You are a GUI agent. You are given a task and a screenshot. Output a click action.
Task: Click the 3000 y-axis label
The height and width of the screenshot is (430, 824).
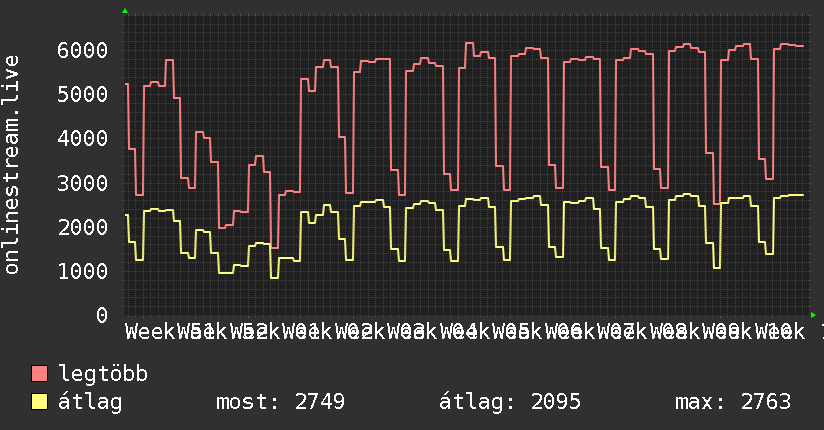tap(83, 183)
